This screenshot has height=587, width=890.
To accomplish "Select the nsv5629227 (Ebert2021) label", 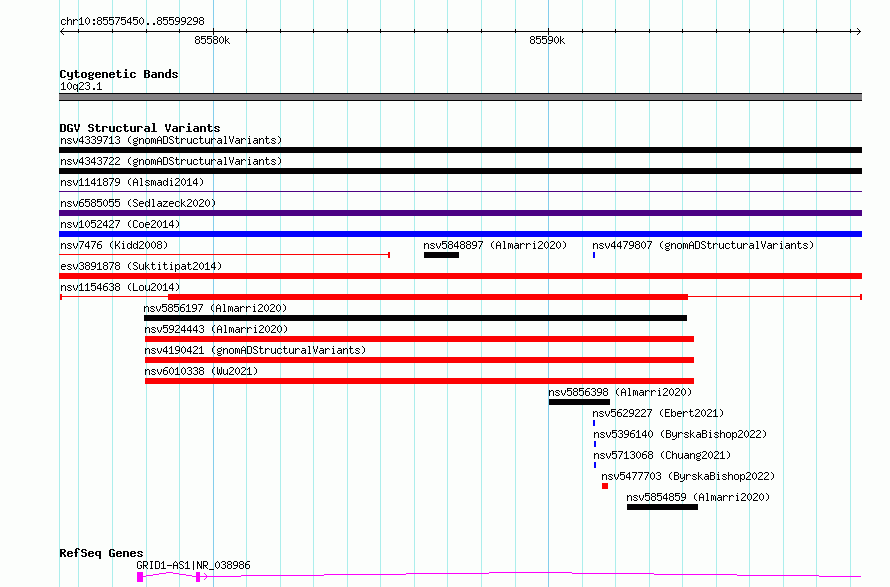I will [x=658, y=413].
